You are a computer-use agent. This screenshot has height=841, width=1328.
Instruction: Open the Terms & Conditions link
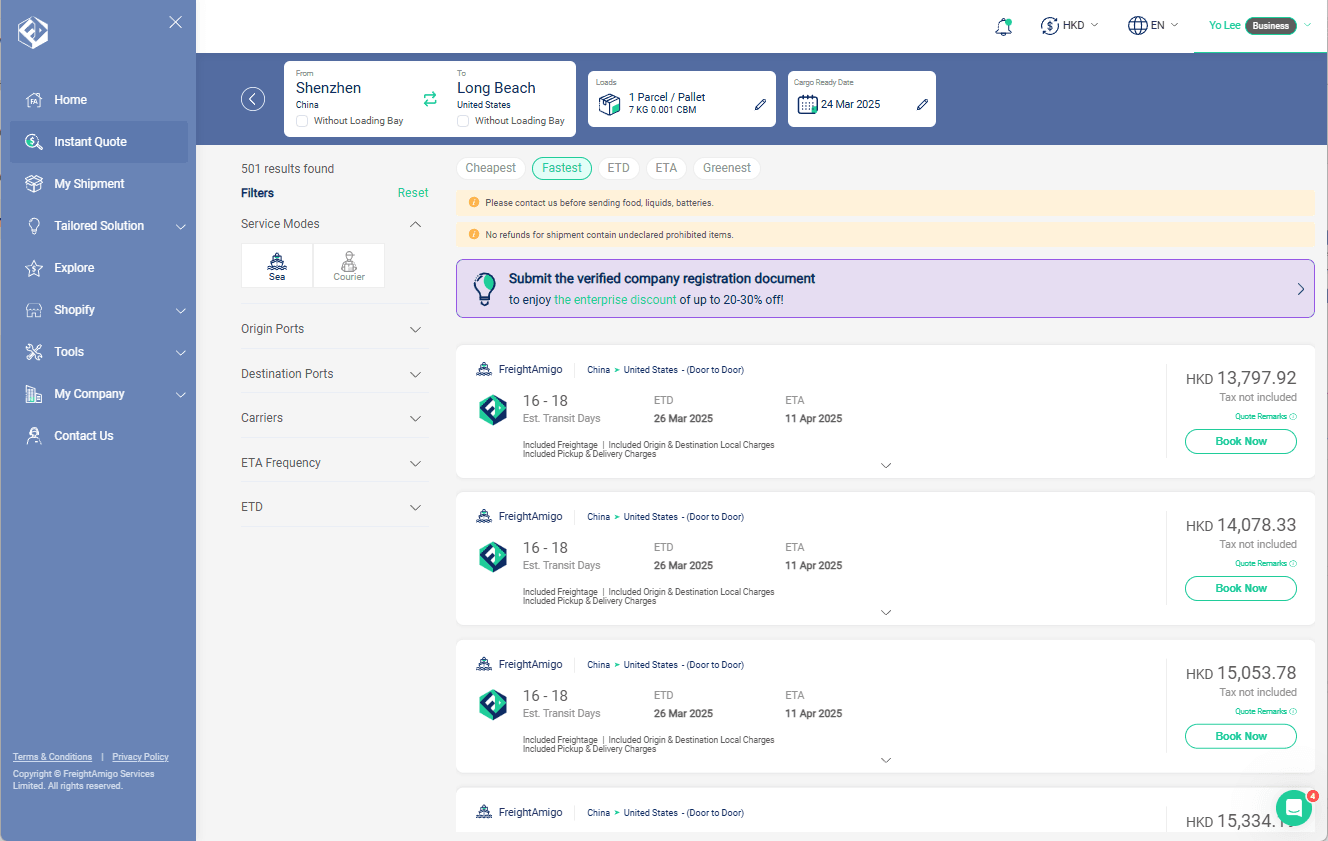(52, 757)
